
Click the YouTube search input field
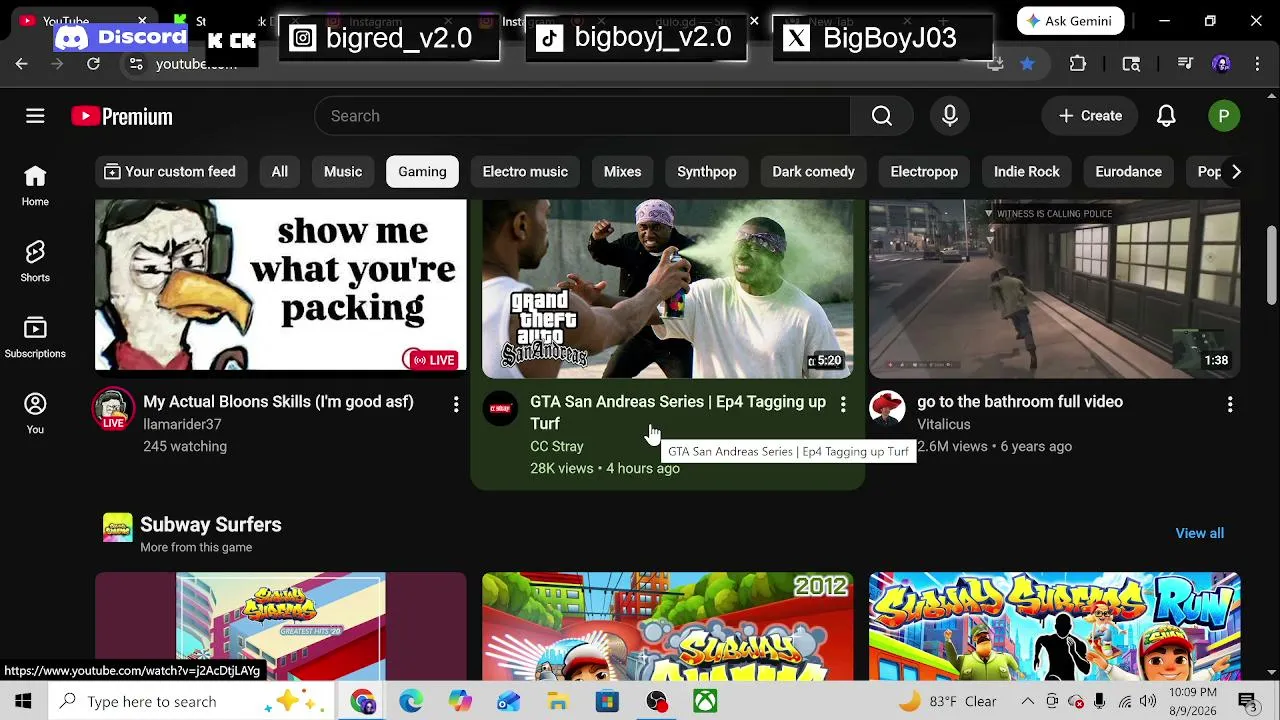pos(583,116)
